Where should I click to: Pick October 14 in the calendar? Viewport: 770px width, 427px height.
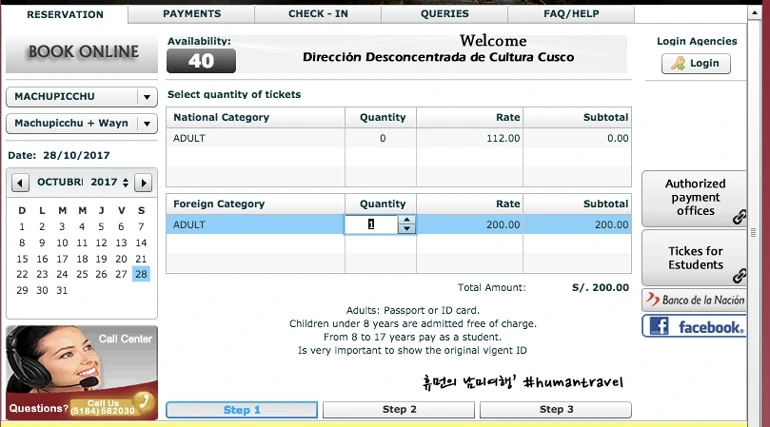point(141,243)
